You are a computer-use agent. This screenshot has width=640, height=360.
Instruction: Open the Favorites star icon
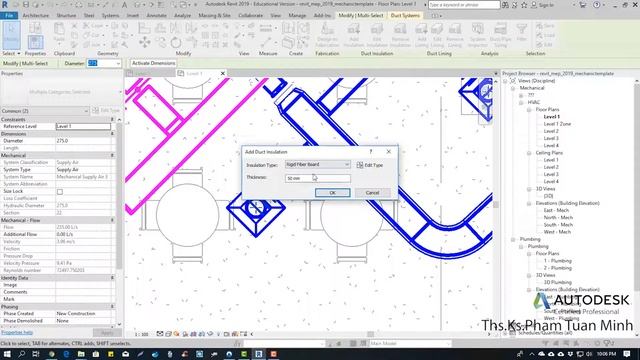(x=524, y=5)
